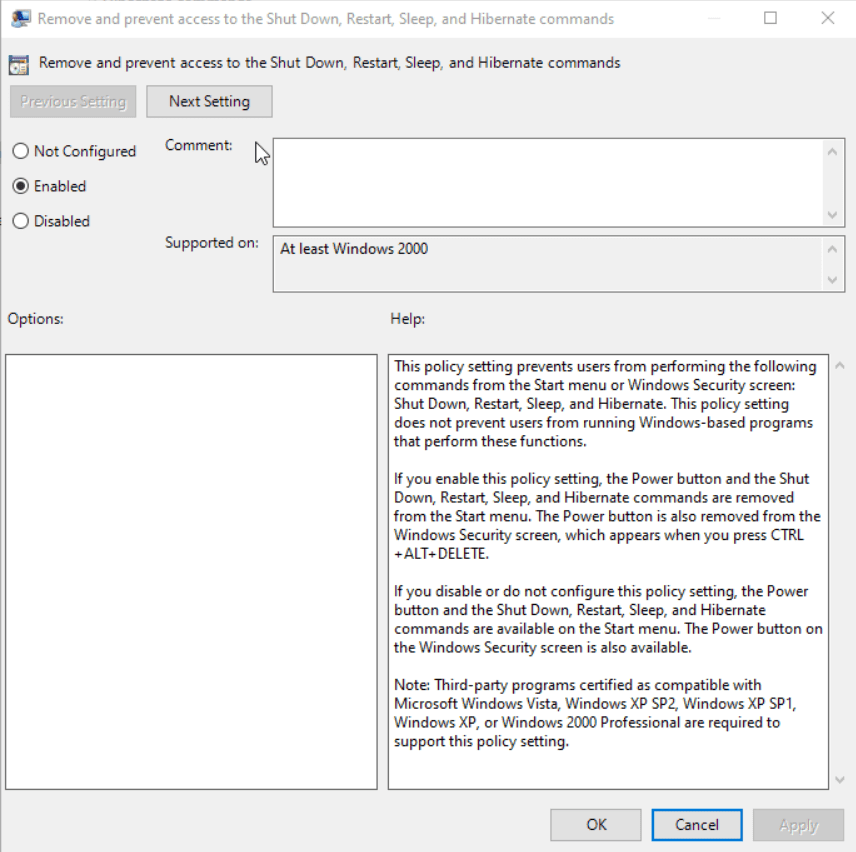Click inside the Comment text box

[x=549, y=183]
